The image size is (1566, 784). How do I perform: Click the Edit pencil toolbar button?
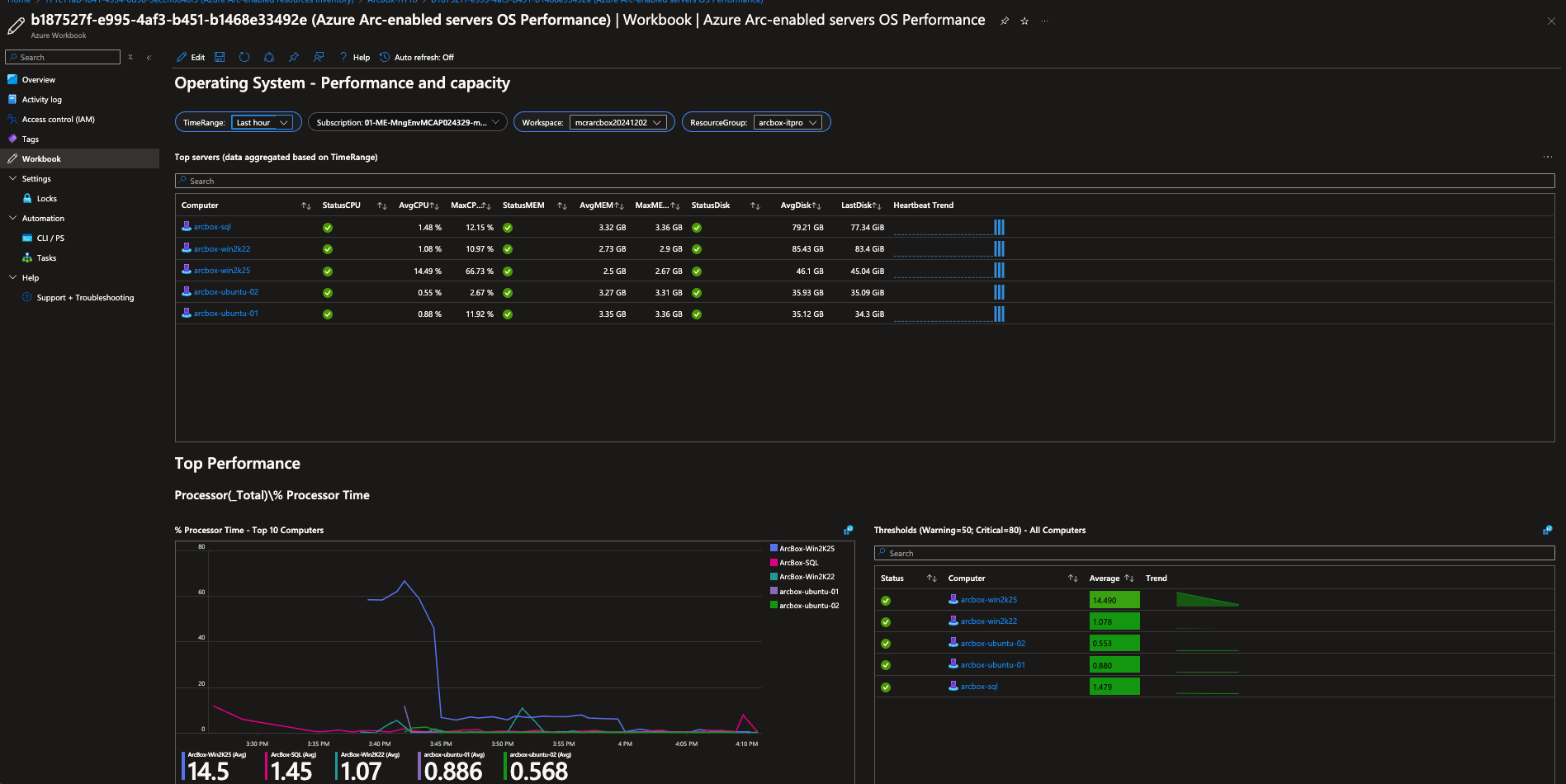[x=191, y=57]
